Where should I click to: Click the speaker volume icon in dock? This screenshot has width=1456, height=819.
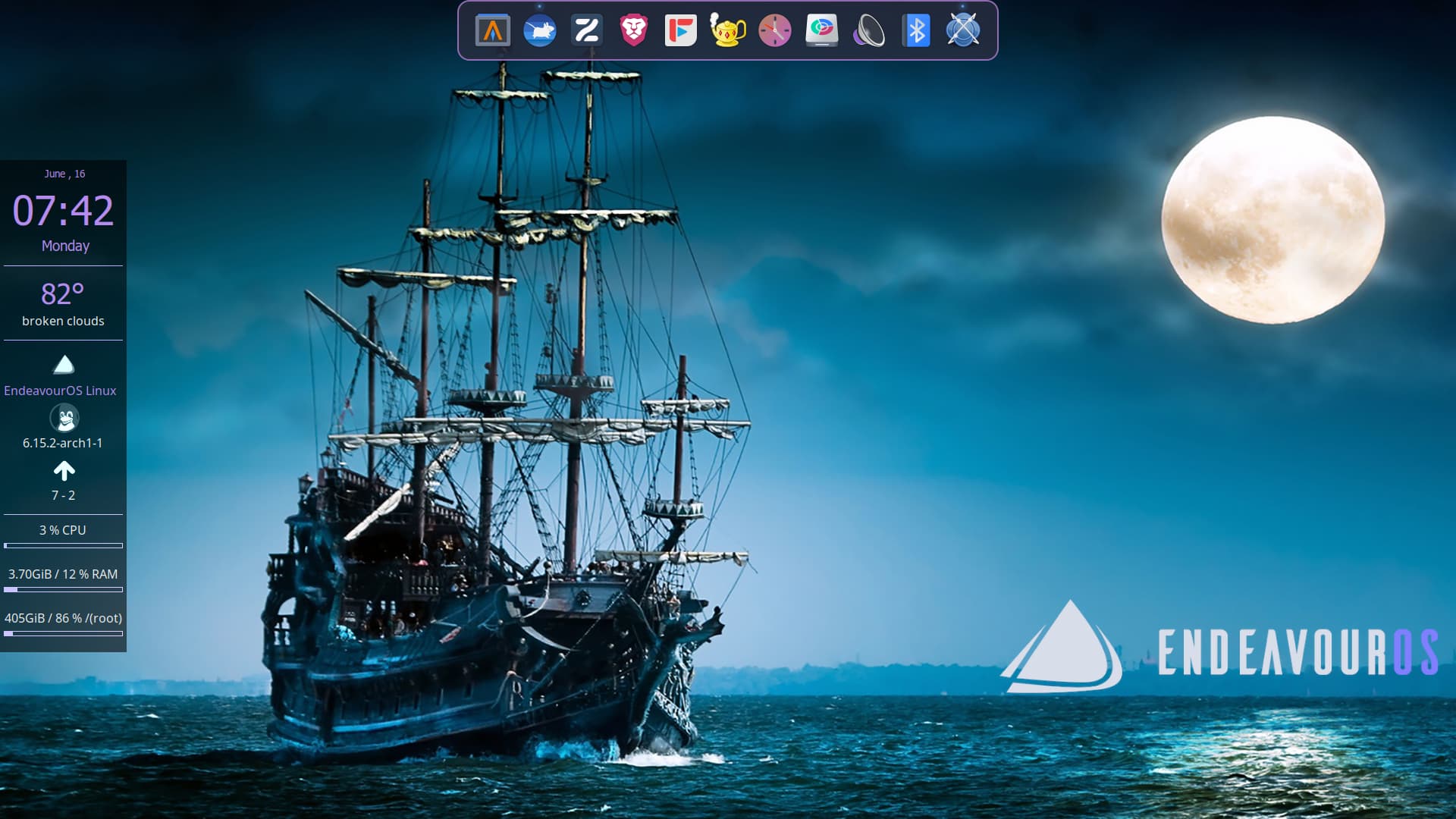coord(868,31)
